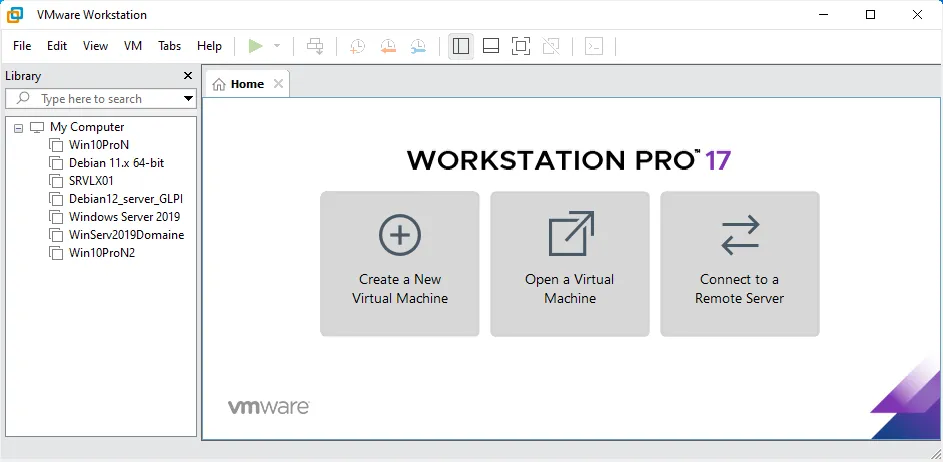
Task: Open the Help menu
Action: pos(209,46)
